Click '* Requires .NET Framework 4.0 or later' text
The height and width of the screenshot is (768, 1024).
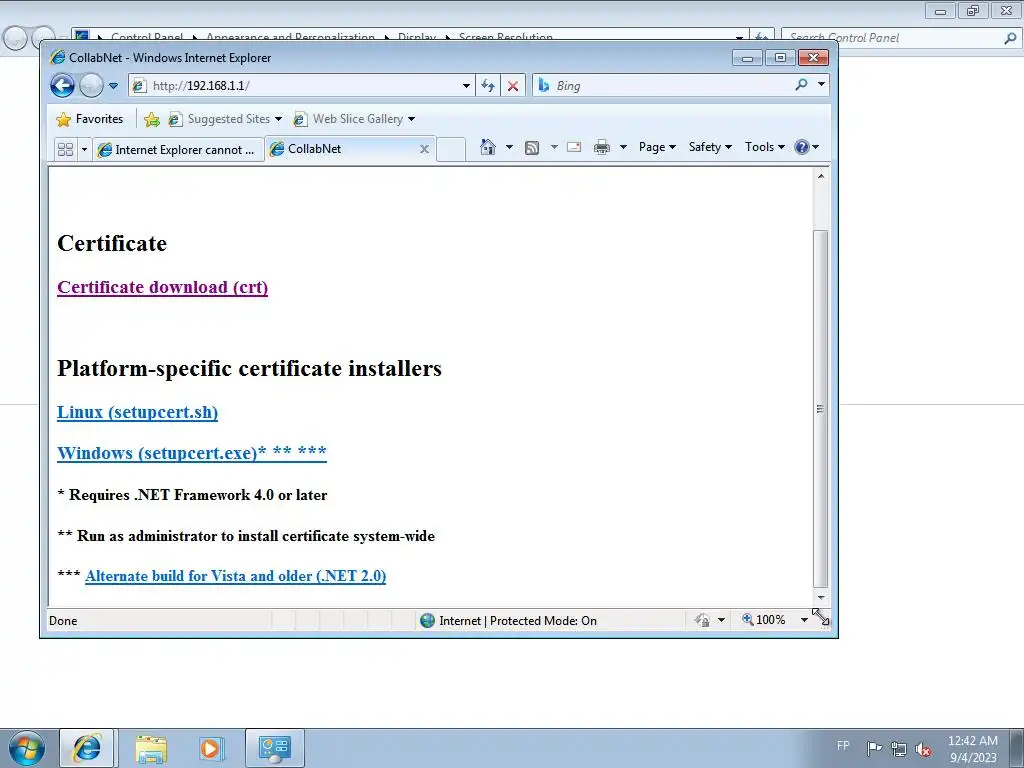(193, 495)
